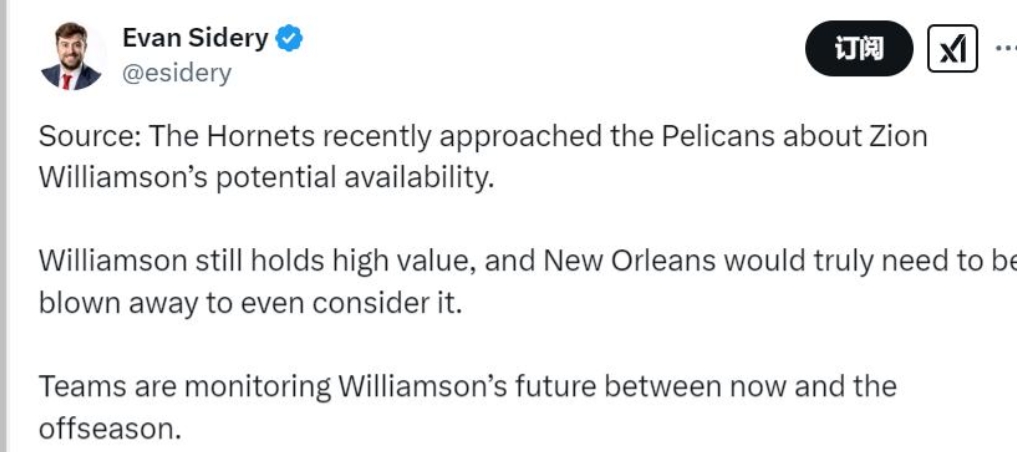The image size is (1017, 452).
Task: Open the Evan Sidery display name link
Action: tap(195, 39)
